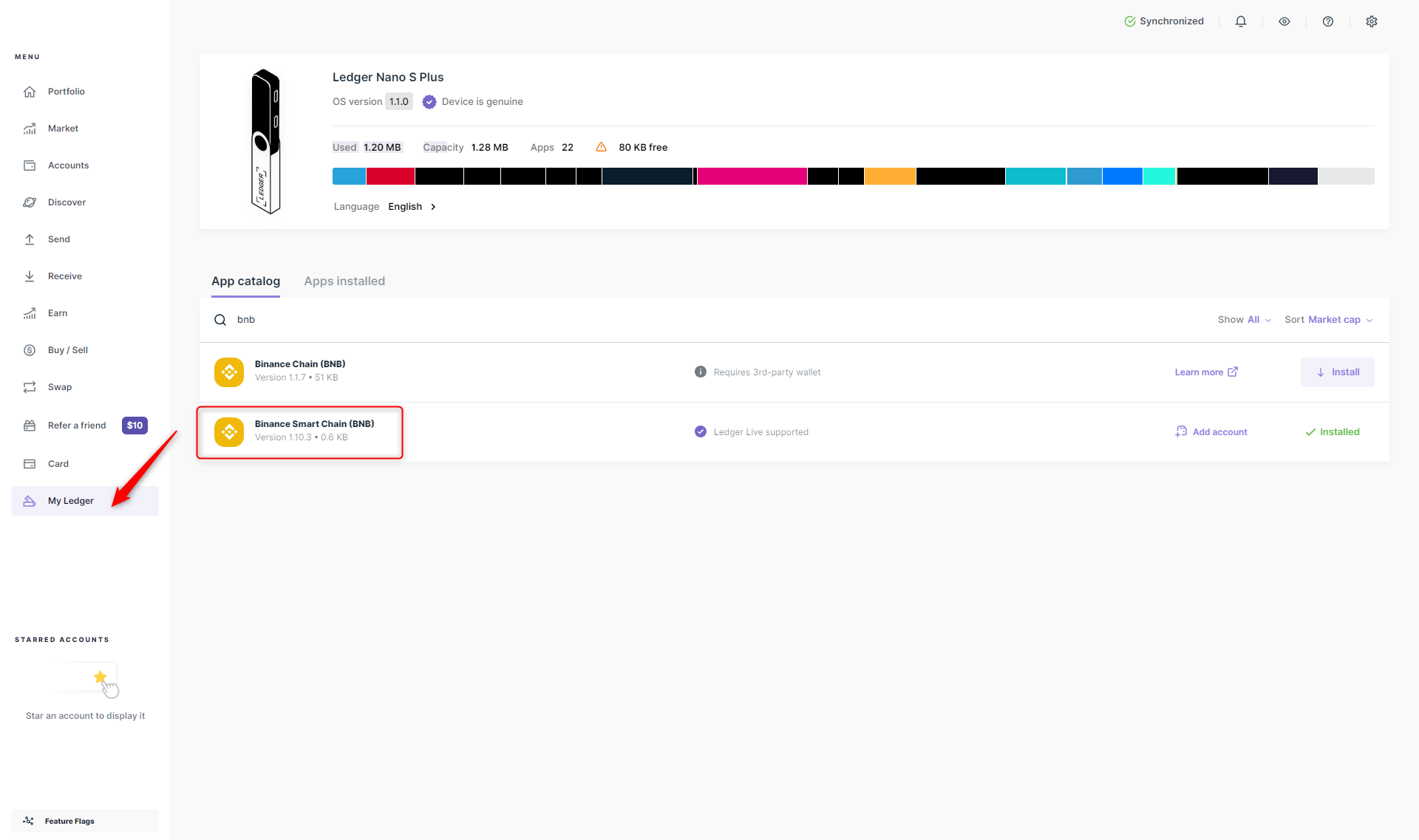Install the Binance Chain (BNB) app

click(x=1338, y=372)
